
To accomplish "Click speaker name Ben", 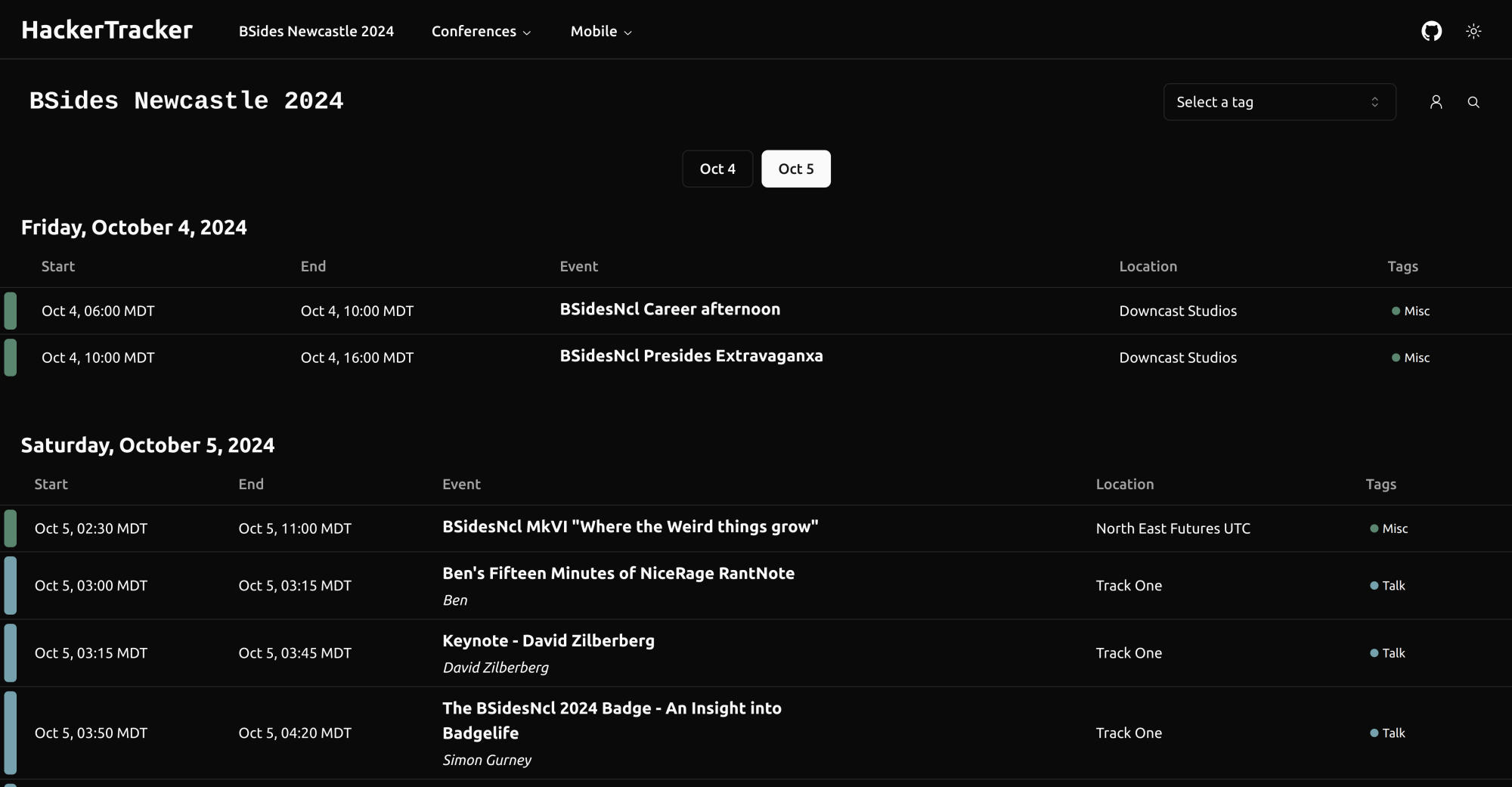I will [x=455, y=600].
